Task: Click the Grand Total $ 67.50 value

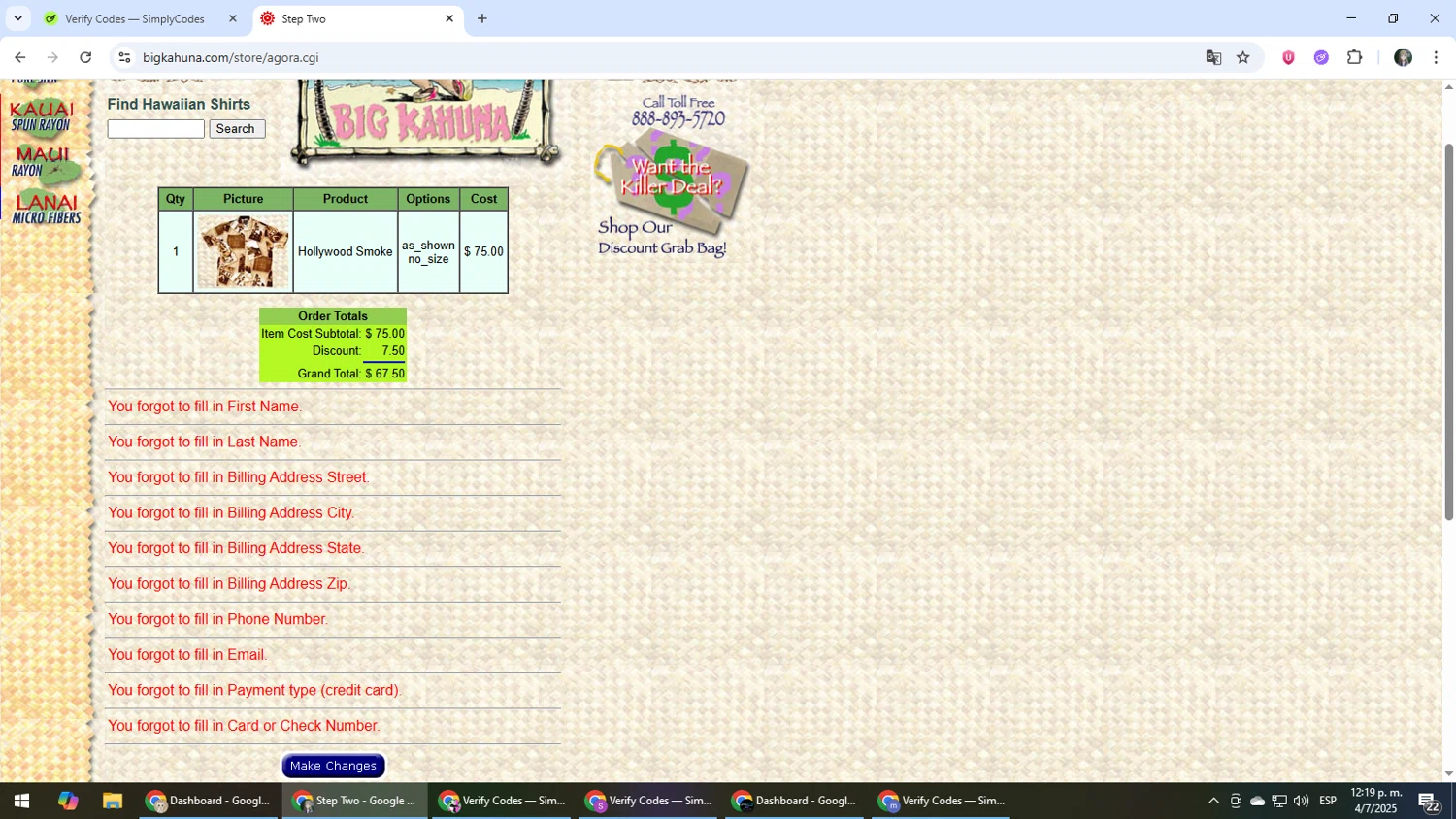Action: [384, 374]
